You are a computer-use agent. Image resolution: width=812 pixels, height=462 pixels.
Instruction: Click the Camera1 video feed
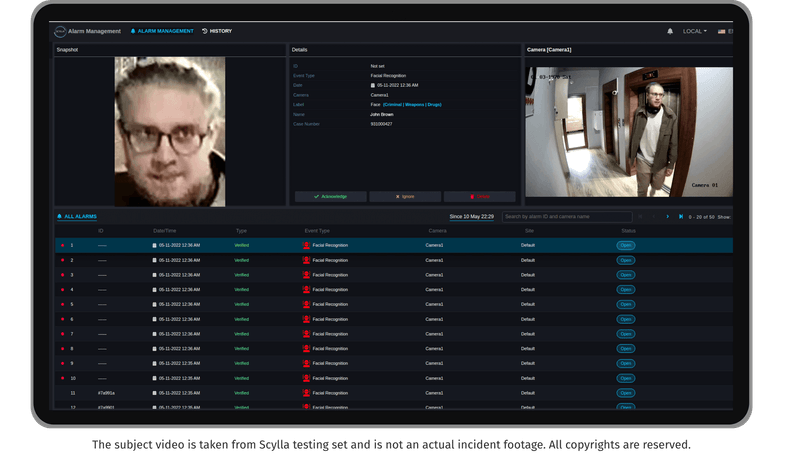coord(629,132)
